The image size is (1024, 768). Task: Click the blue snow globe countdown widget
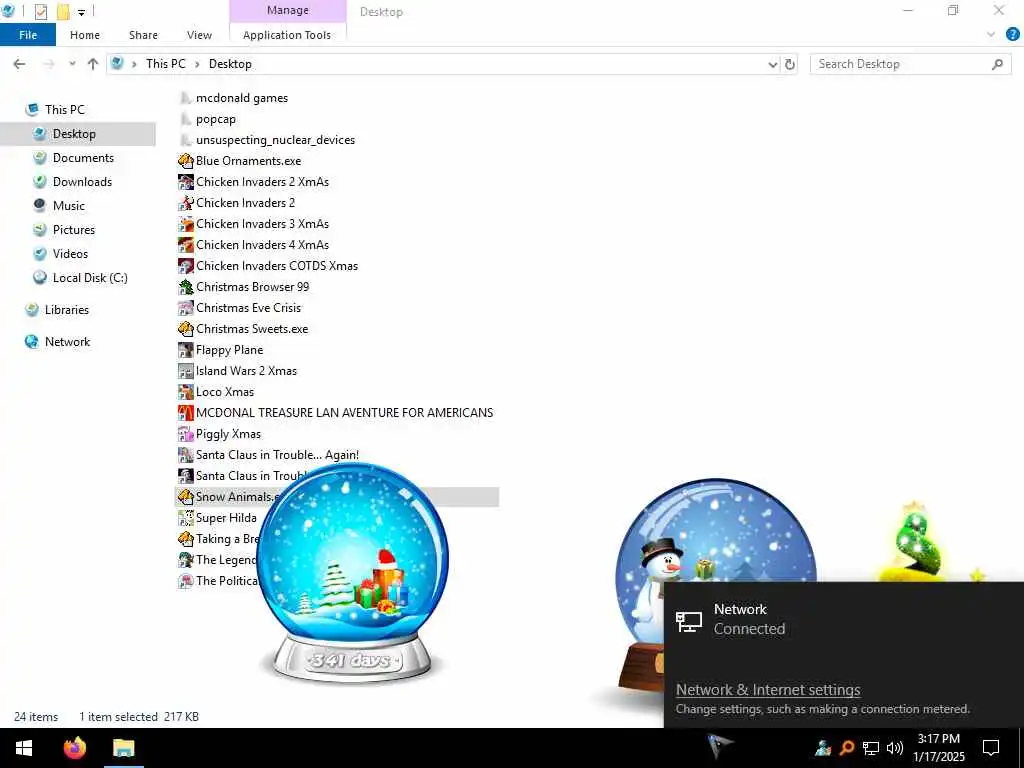pyautogui.click(x=353, y=572)
